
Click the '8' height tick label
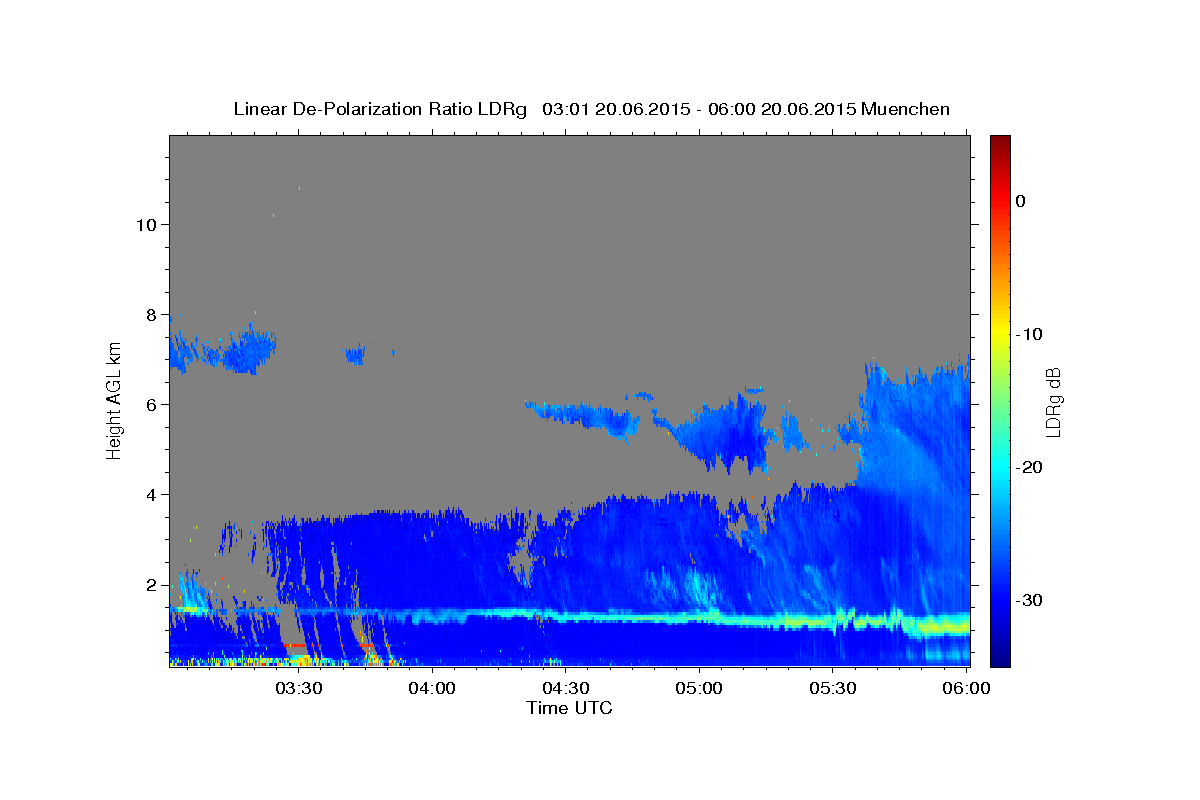tap(151, 314)
